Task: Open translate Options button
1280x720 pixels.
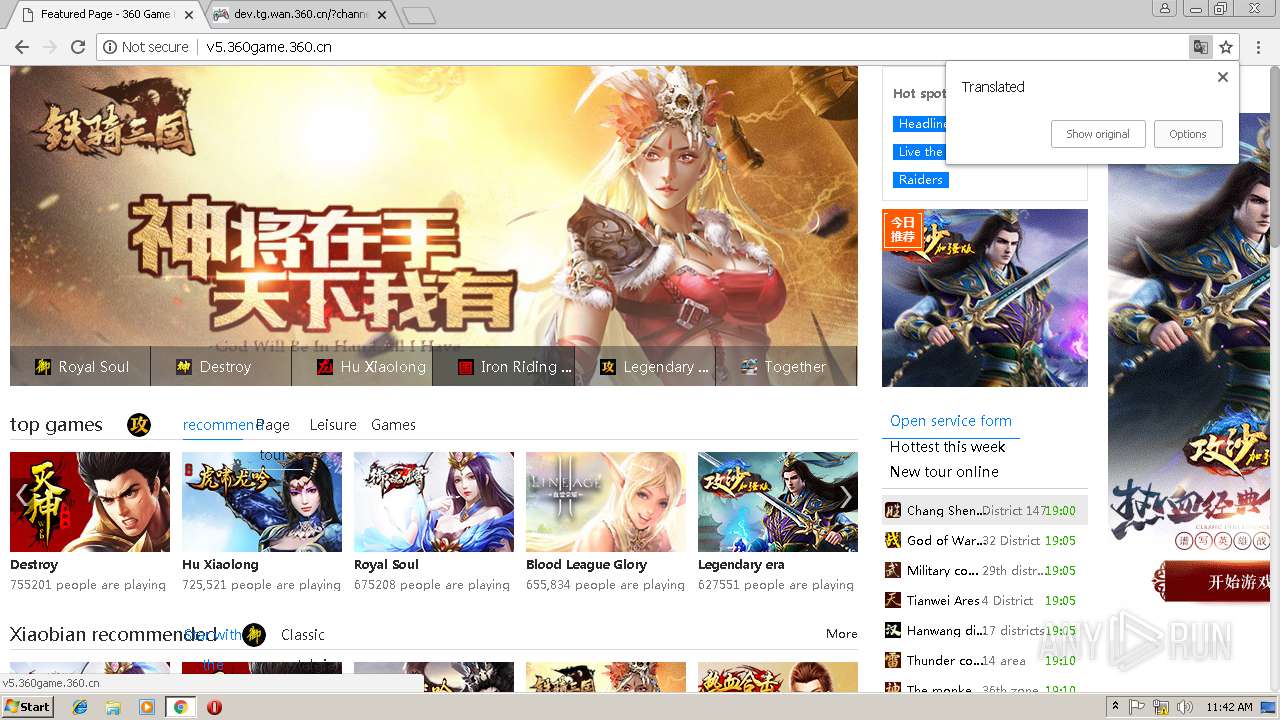Action: [1188, 134]
